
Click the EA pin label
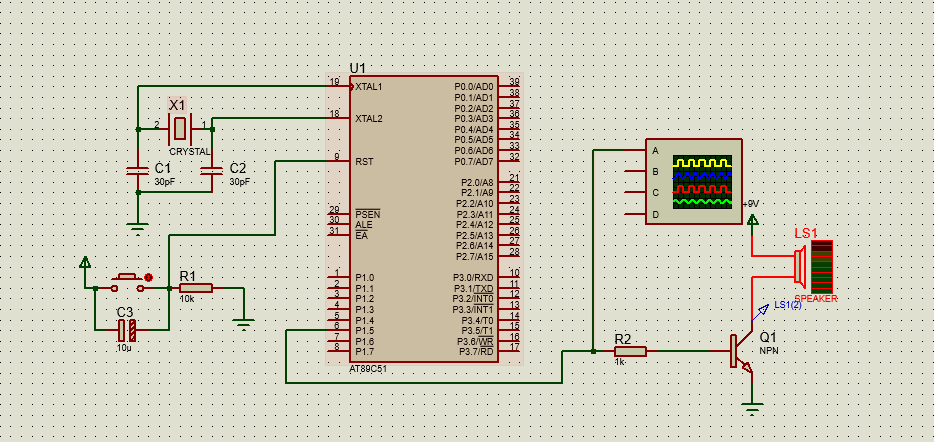point(361,236)
